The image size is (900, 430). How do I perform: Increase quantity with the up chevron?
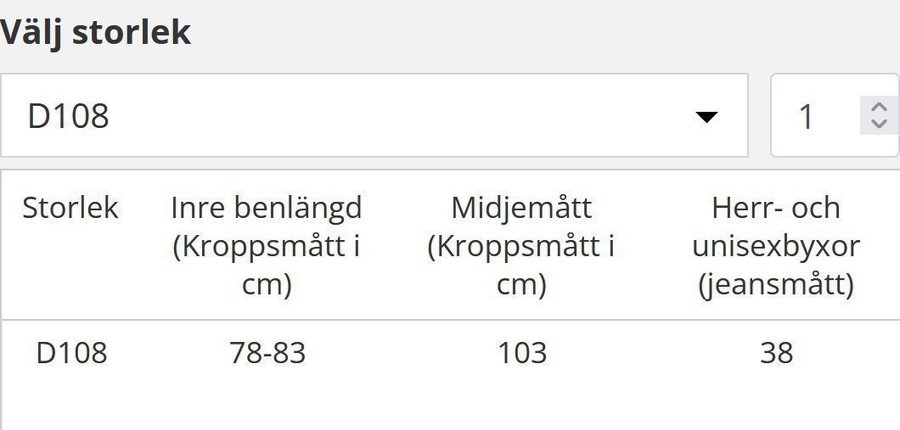pyautogui.click(x=879, y=108)
